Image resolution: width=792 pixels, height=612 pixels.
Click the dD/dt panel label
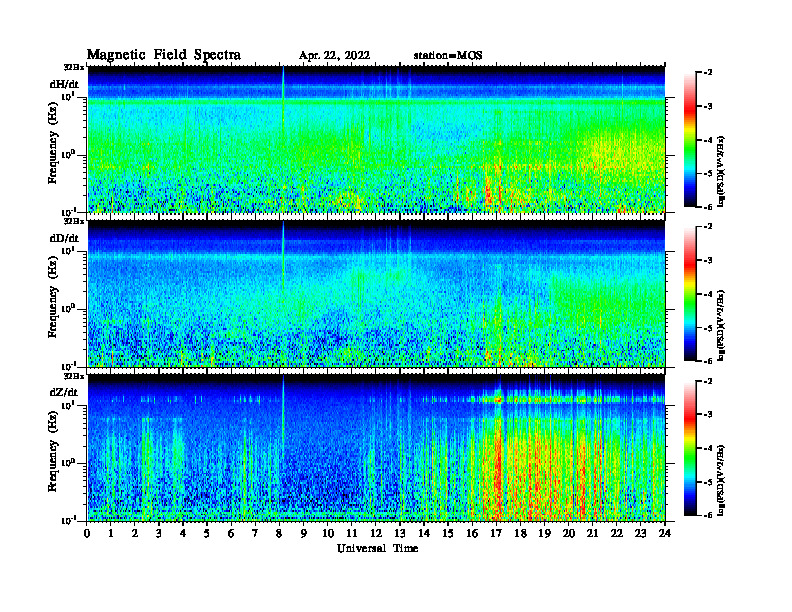click(64, 238)
